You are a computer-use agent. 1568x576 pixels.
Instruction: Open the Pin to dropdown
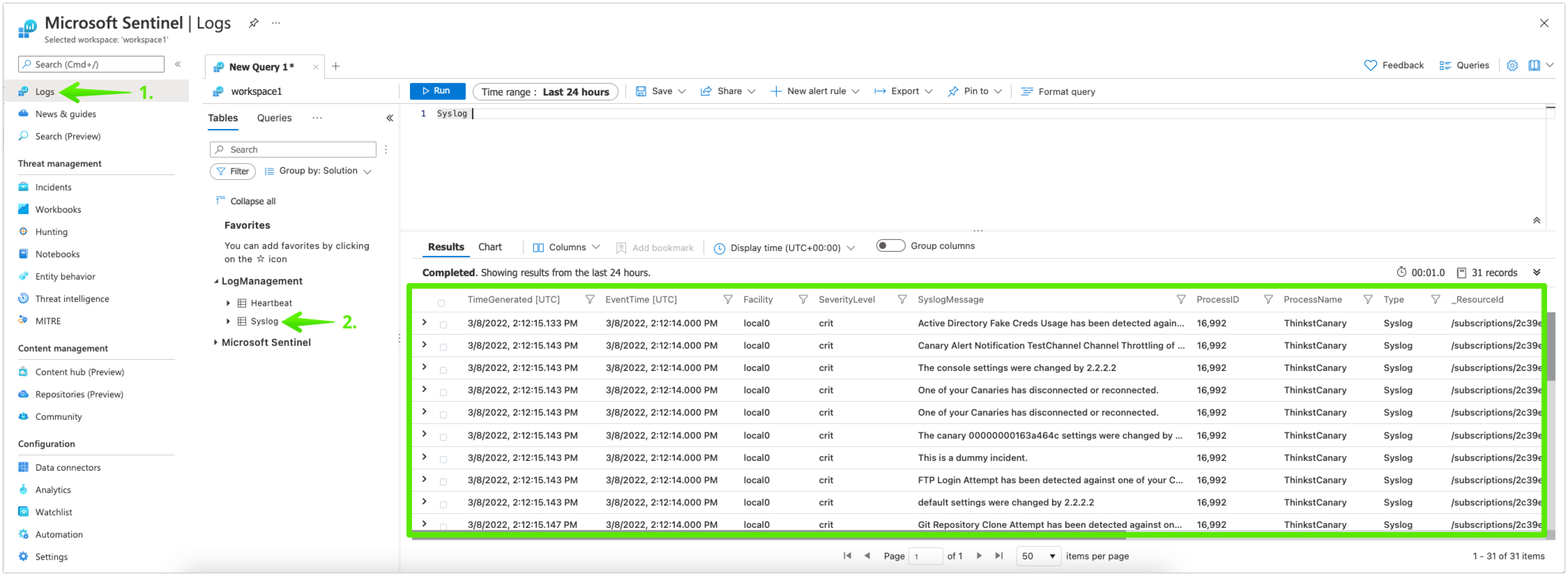tap(975, 91)
